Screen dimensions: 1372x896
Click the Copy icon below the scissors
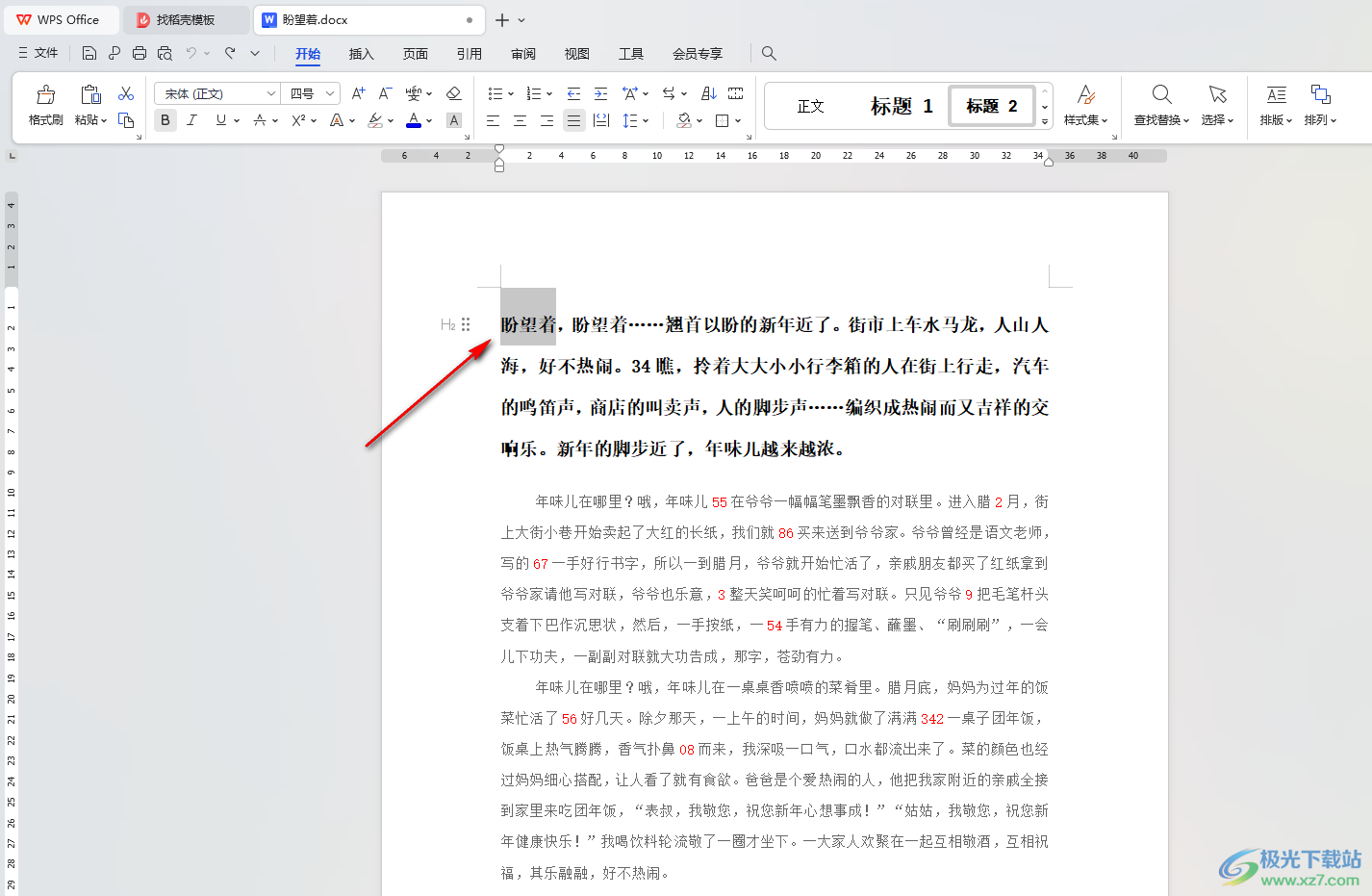126,120
